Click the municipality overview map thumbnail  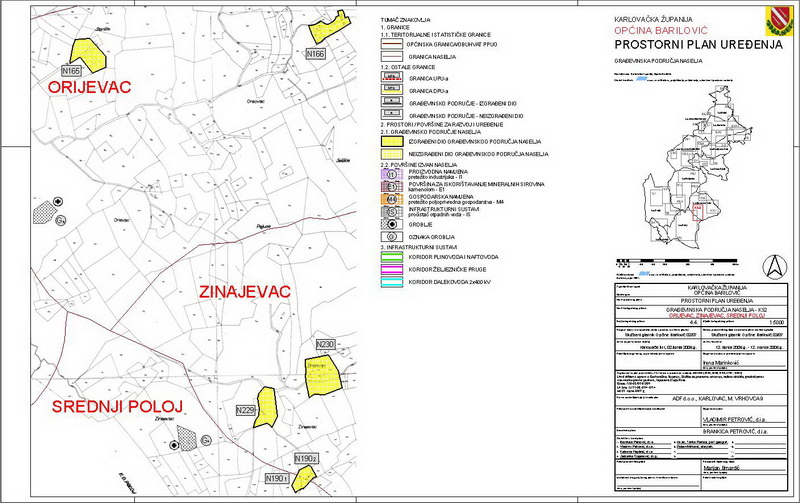point(698,169)
